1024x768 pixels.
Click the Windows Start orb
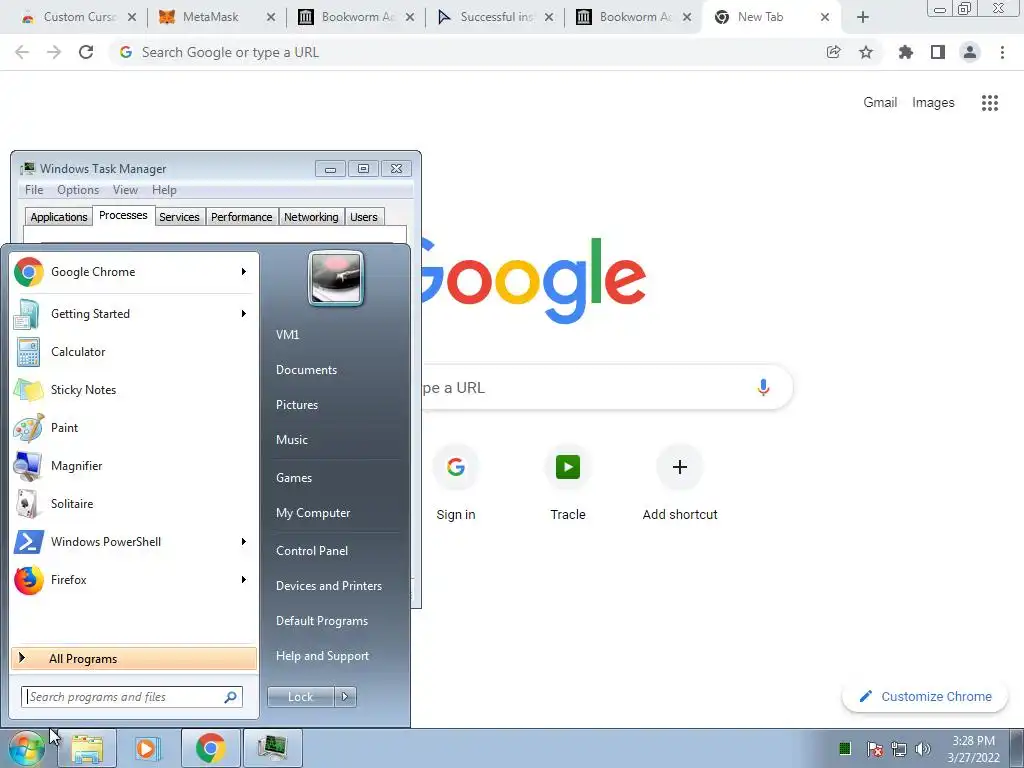[x=25, y=748]
